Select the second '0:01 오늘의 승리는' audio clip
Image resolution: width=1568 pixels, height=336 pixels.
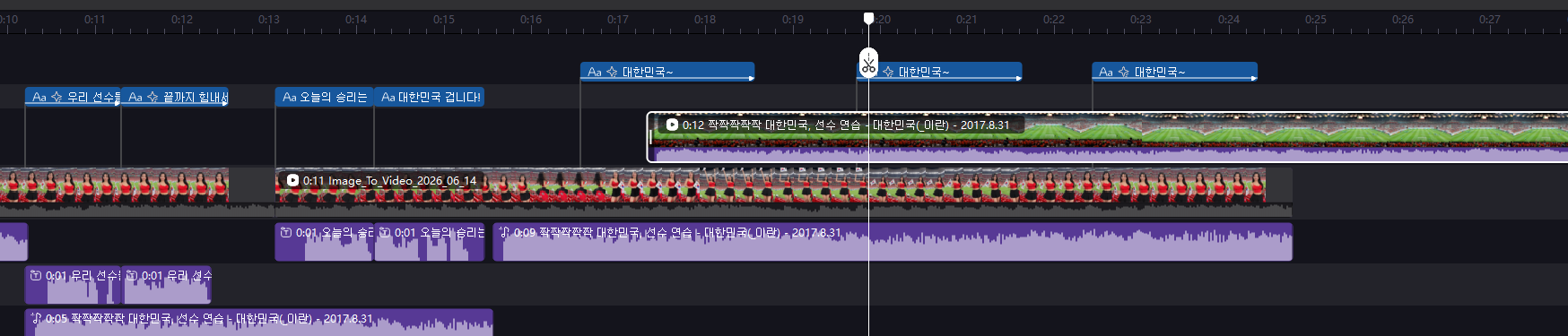point(430,242)
